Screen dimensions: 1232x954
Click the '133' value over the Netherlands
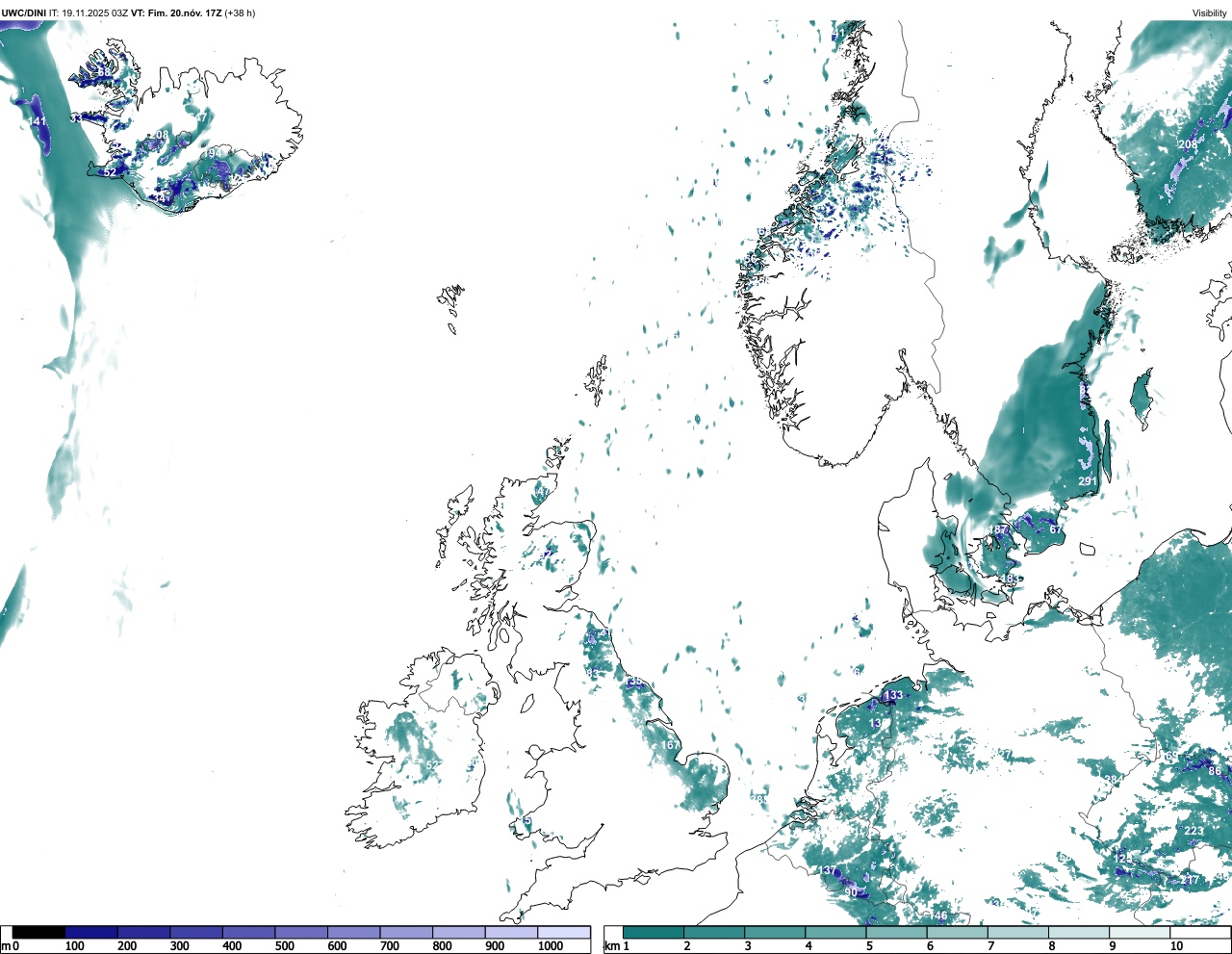894,695
